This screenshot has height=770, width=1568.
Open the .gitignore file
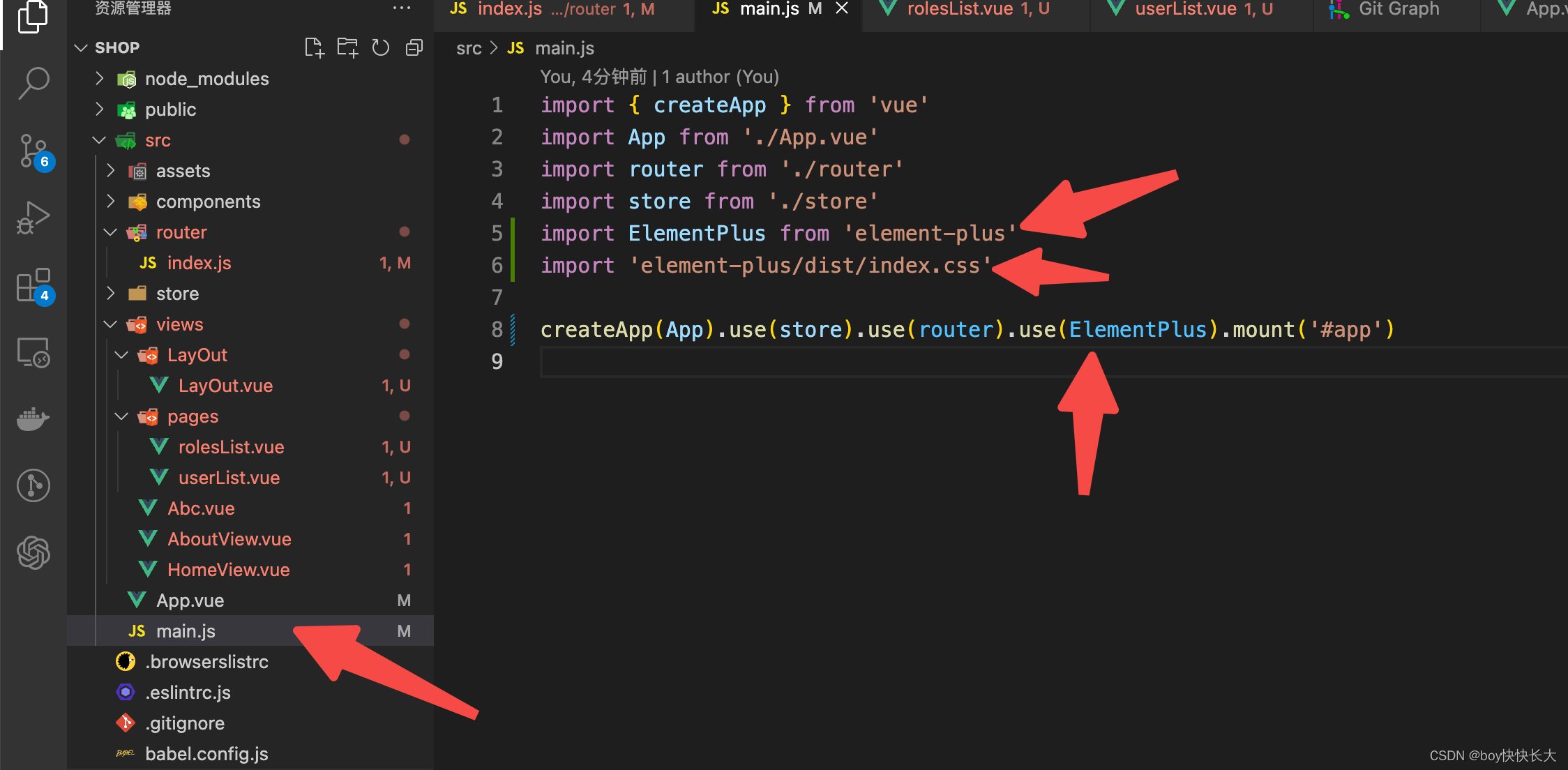(250, 723)
